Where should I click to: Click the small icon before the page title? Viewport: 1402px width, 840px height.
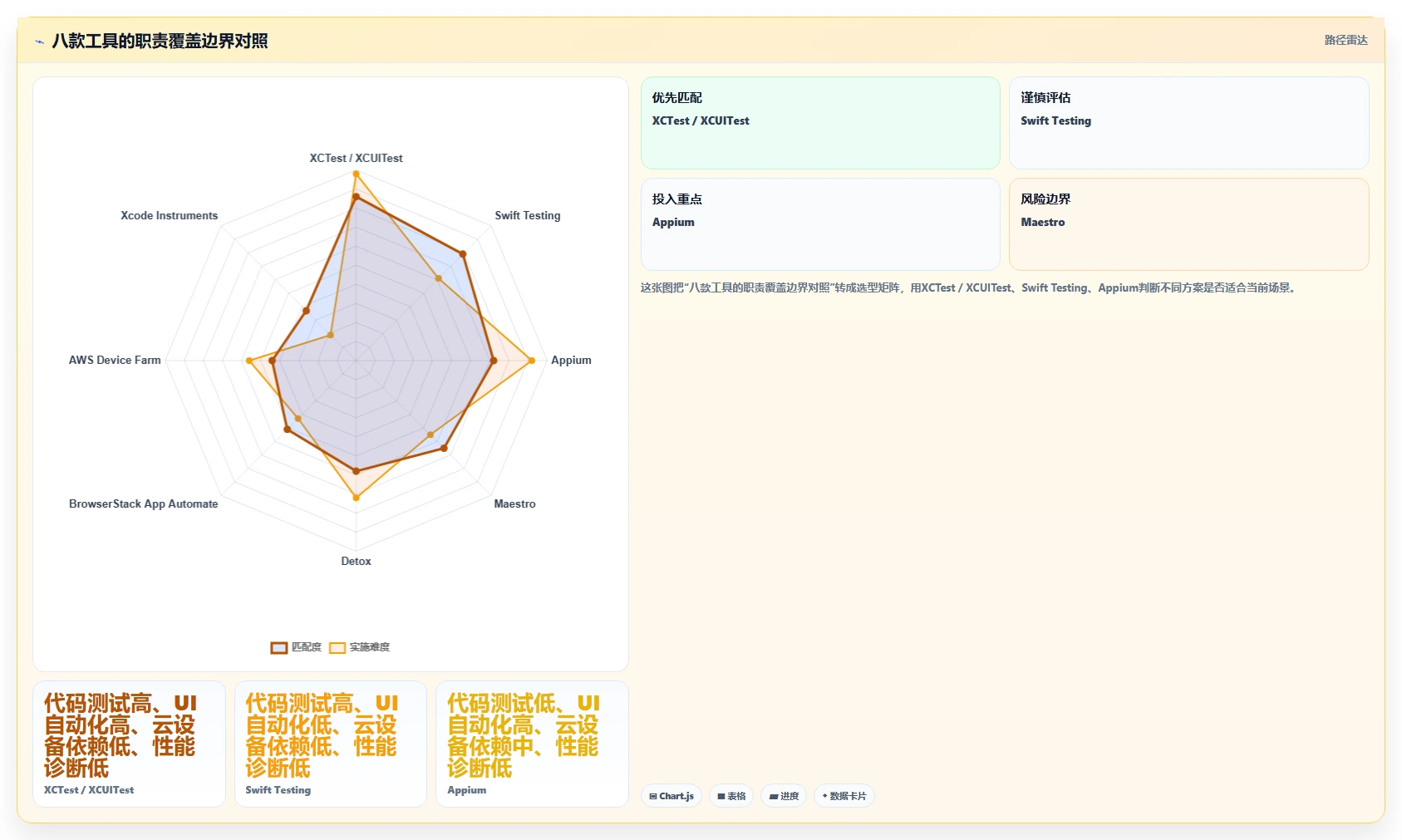point(39,42)
